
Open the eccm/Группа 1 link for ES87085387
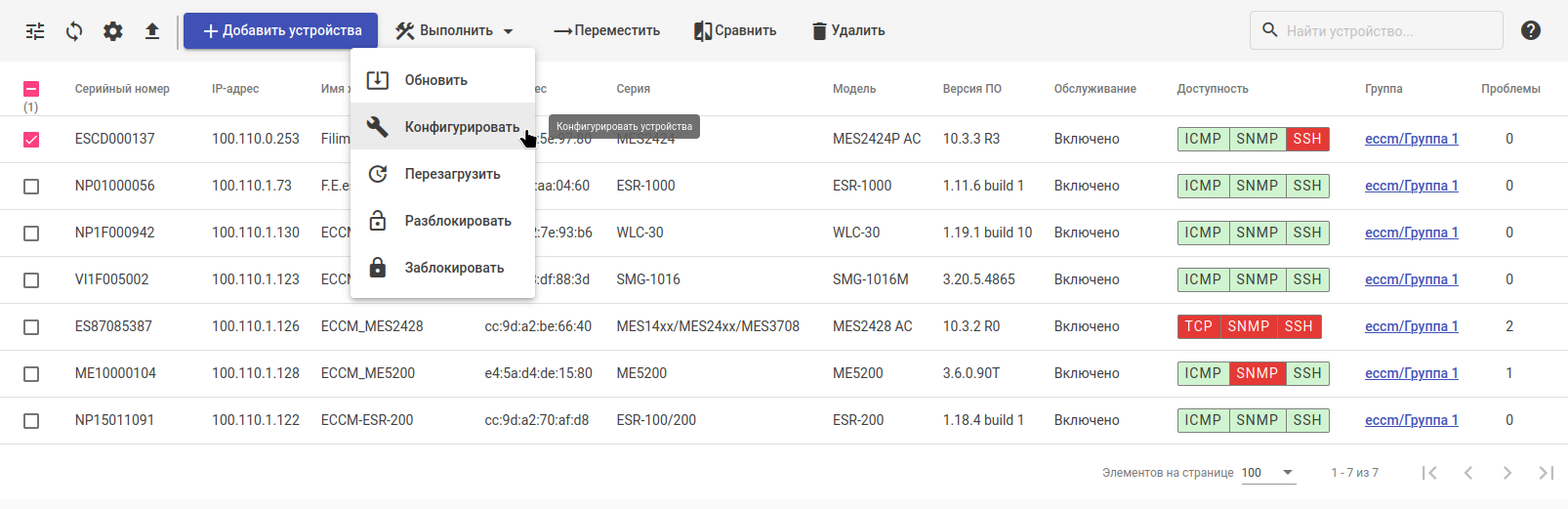(1411, 326)
